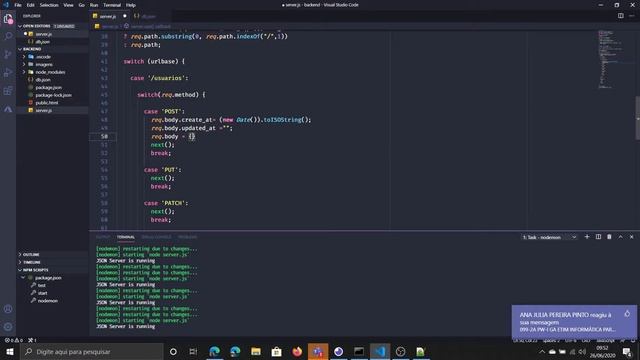Viewport: 640px width, 360px height.
Task: Click the Kill Terminal trash icon
Action: (x=609, y=237)
